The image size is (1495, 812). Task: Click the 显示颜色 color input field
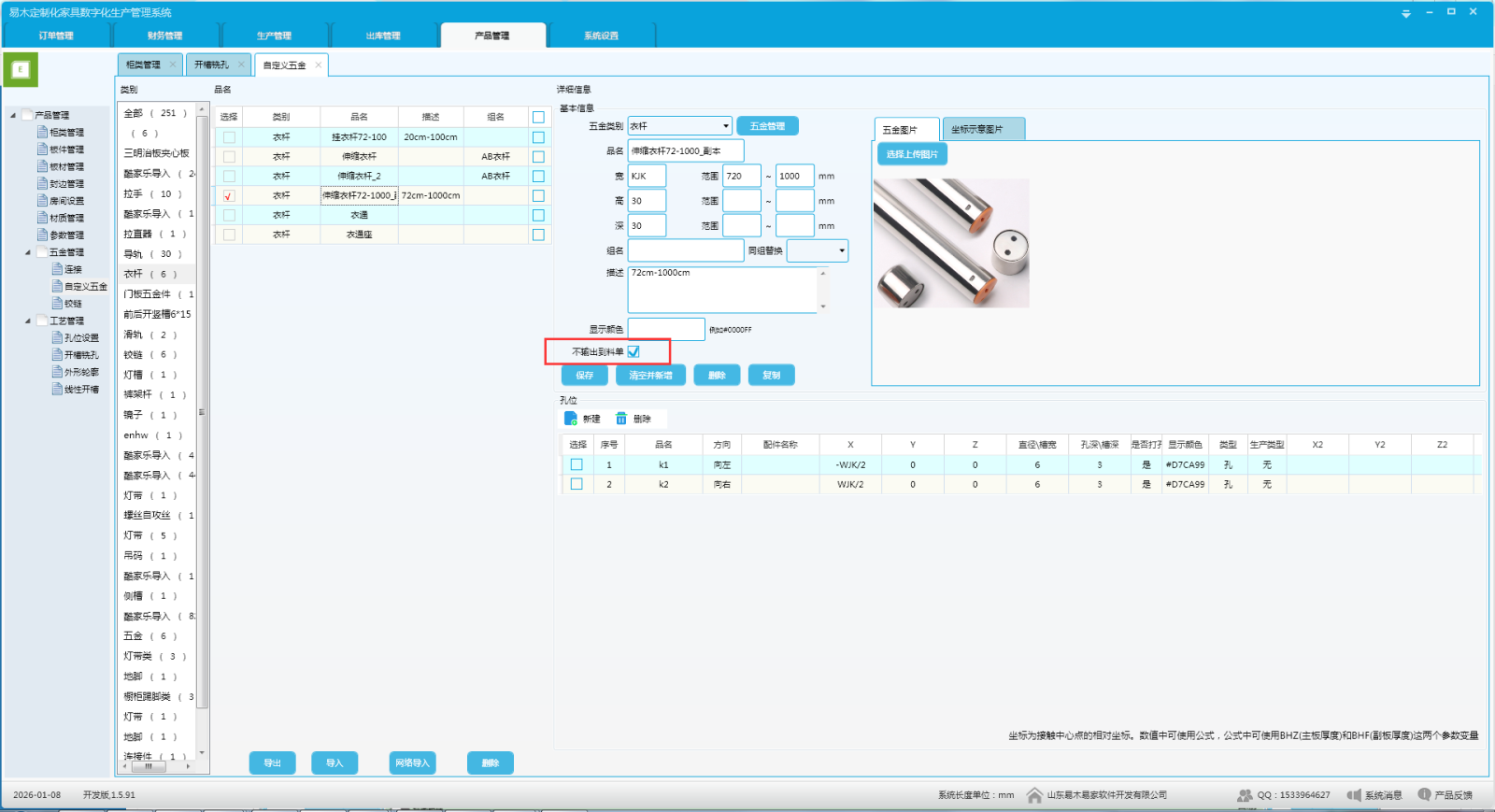tap(665, 329)
